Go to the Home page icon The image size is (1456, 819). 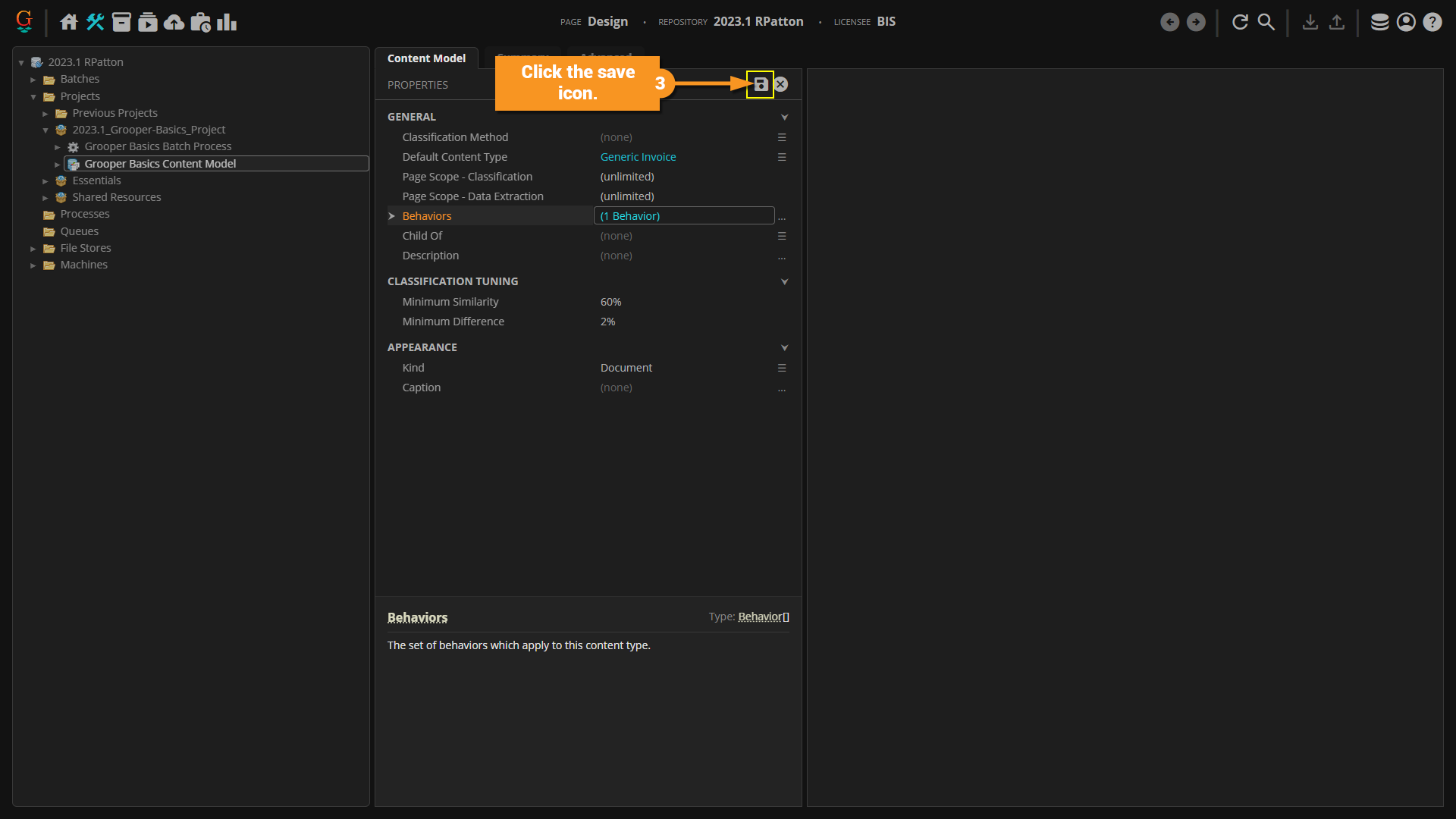[x=69, y=22]
